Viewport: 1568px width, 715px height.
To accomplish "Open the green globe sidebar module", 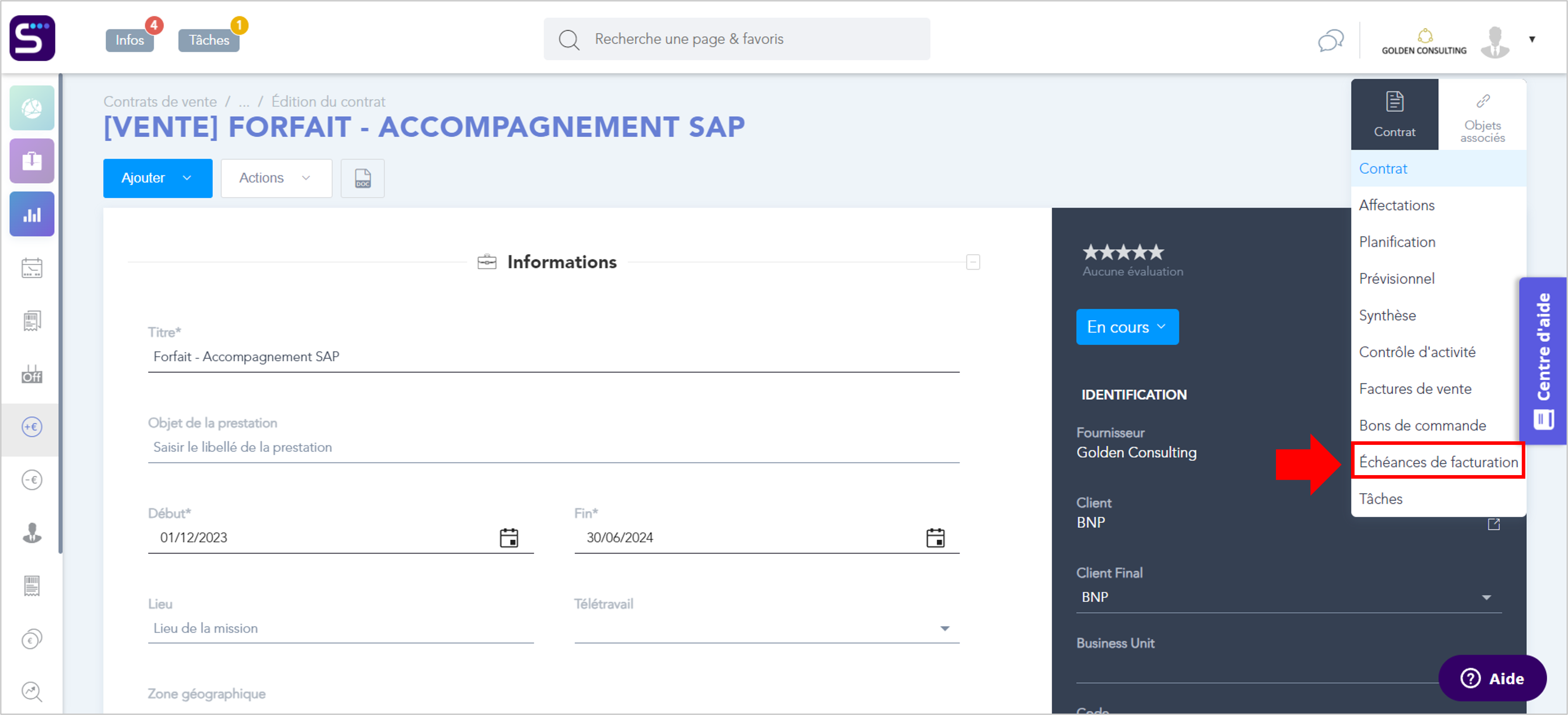I will click(32, 109).
